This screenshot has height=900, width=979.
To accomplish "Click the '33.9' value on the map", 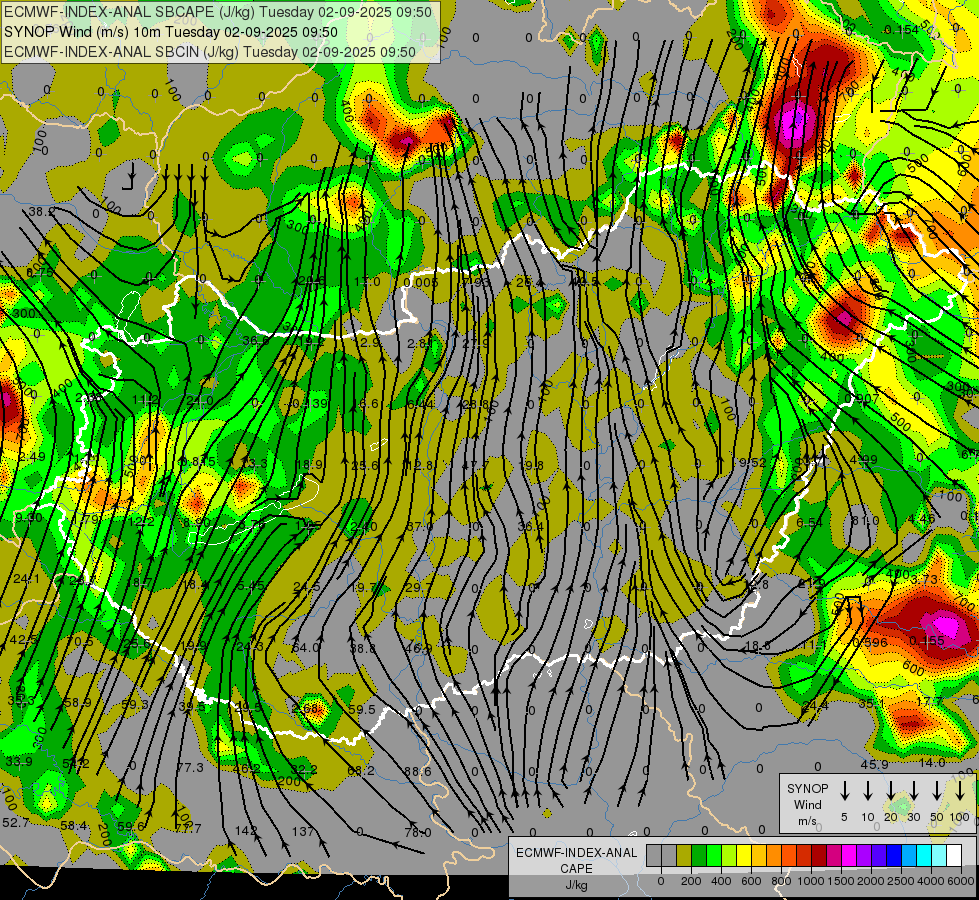I will click(x=19, y=761).
